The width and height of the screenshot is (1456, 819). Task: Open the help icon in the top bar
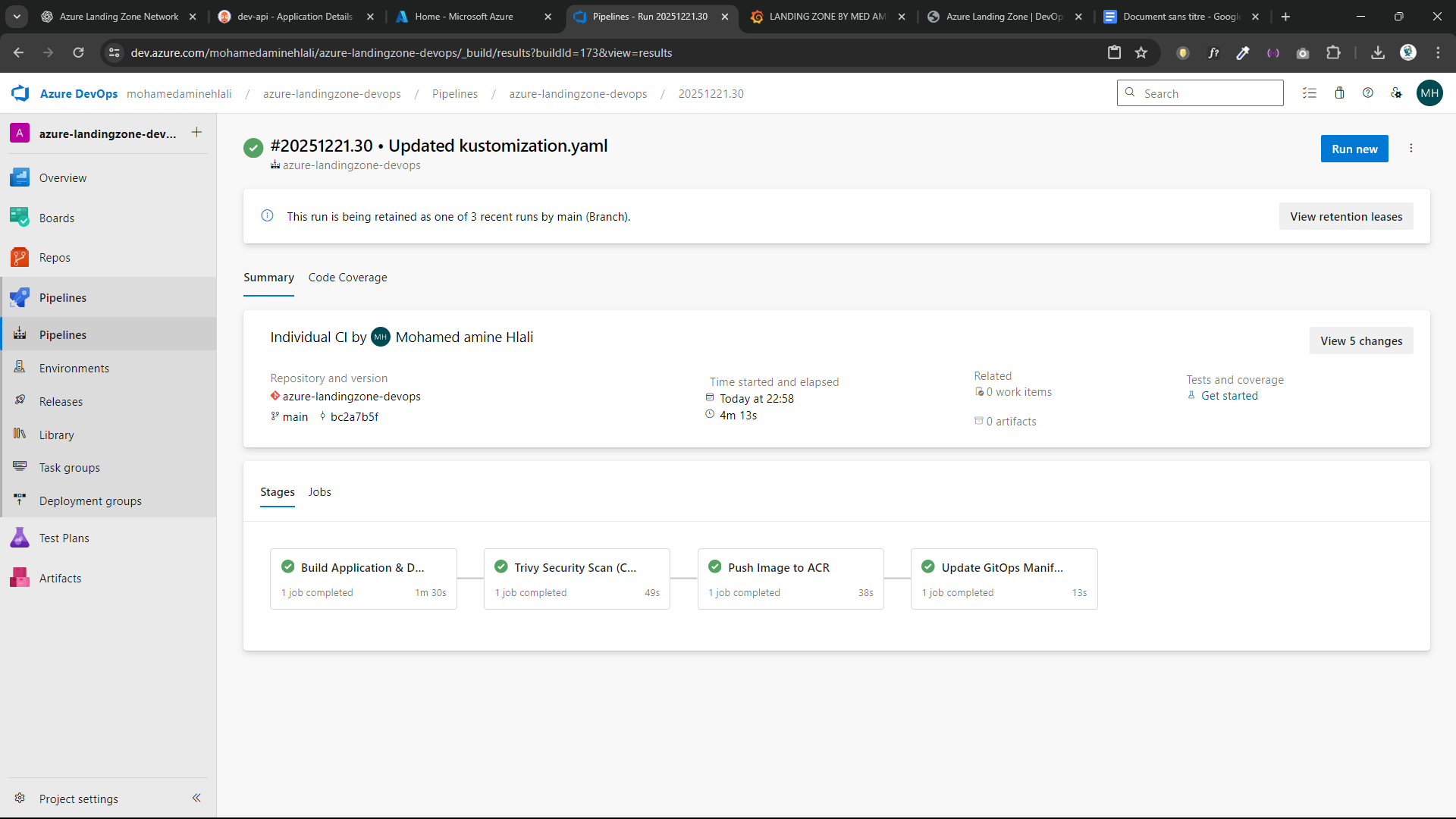[1369, 93]
